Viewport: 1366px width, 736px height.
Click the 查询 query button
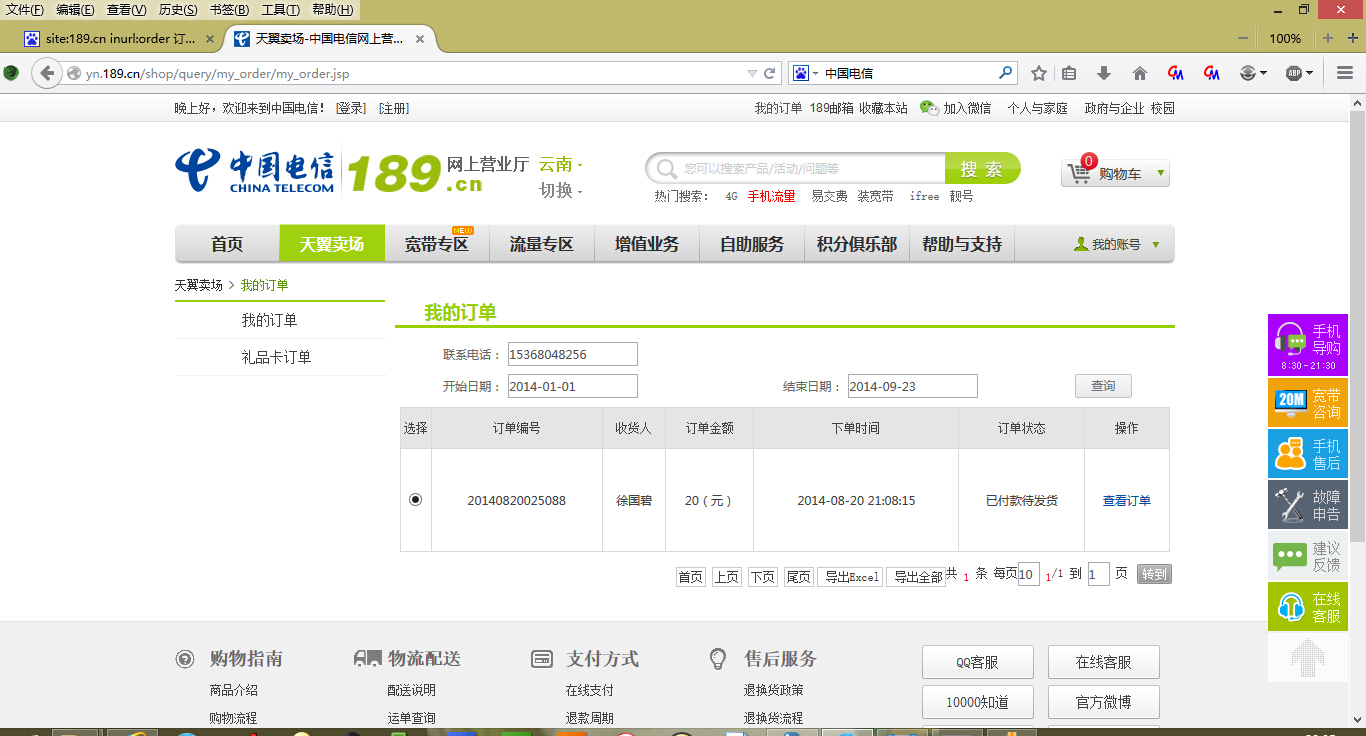pos(1103,385)
